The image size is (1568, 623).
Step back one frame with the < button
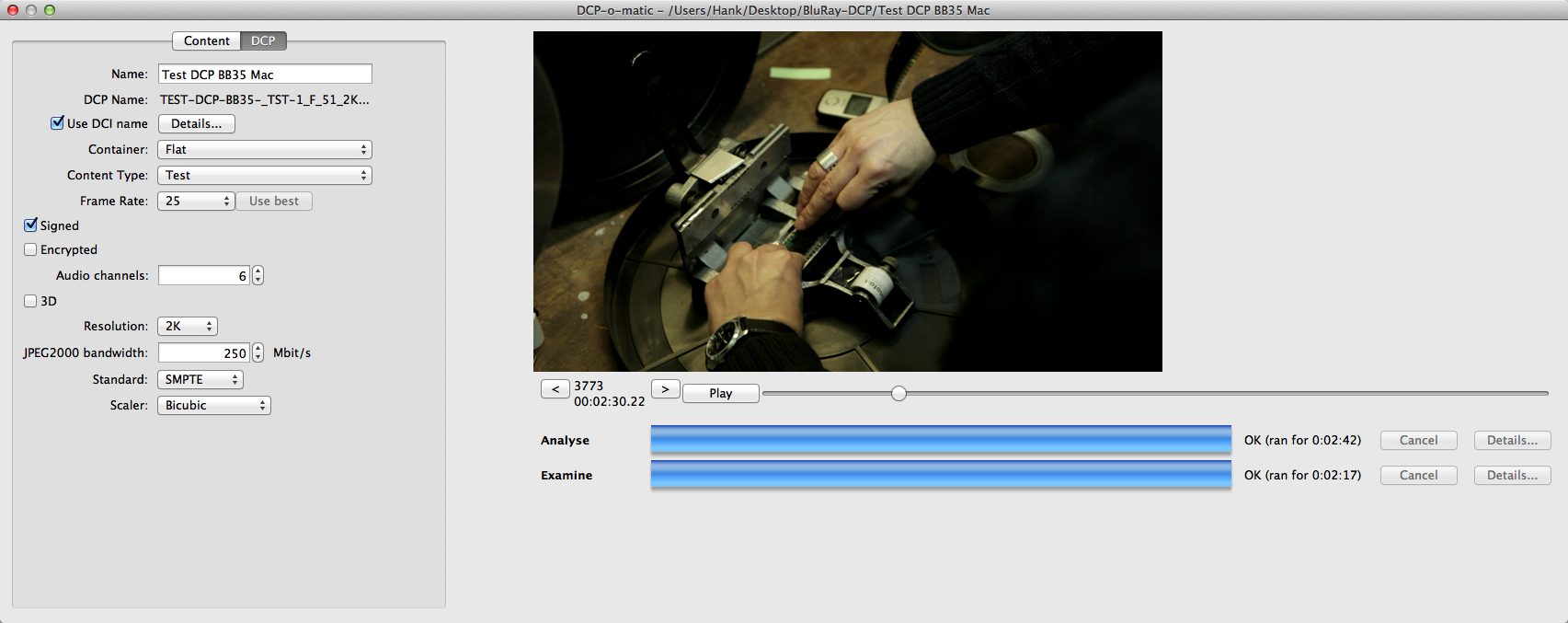click(x=555, y=389)
